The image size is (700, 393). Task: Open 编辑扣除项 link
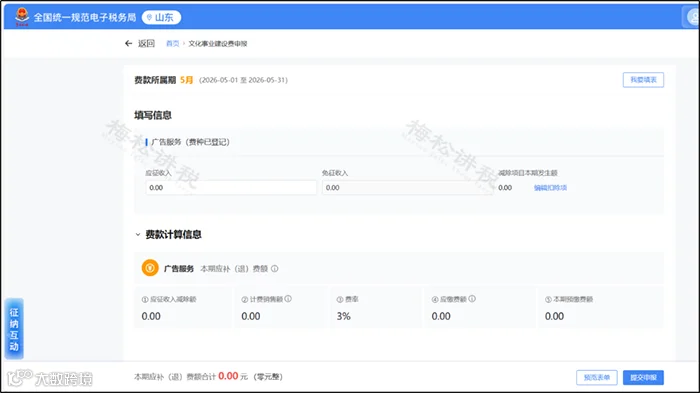pos(550,188)
